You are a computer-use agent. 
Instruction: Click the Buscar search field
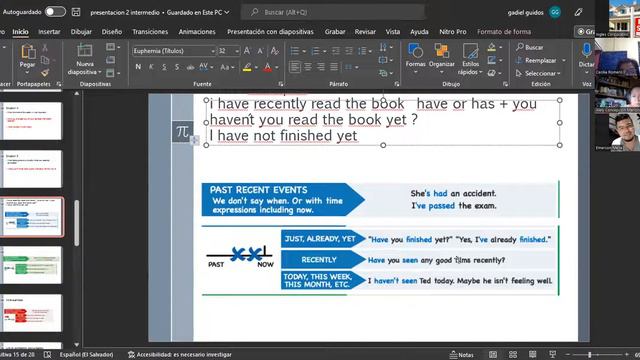[333, 12]
